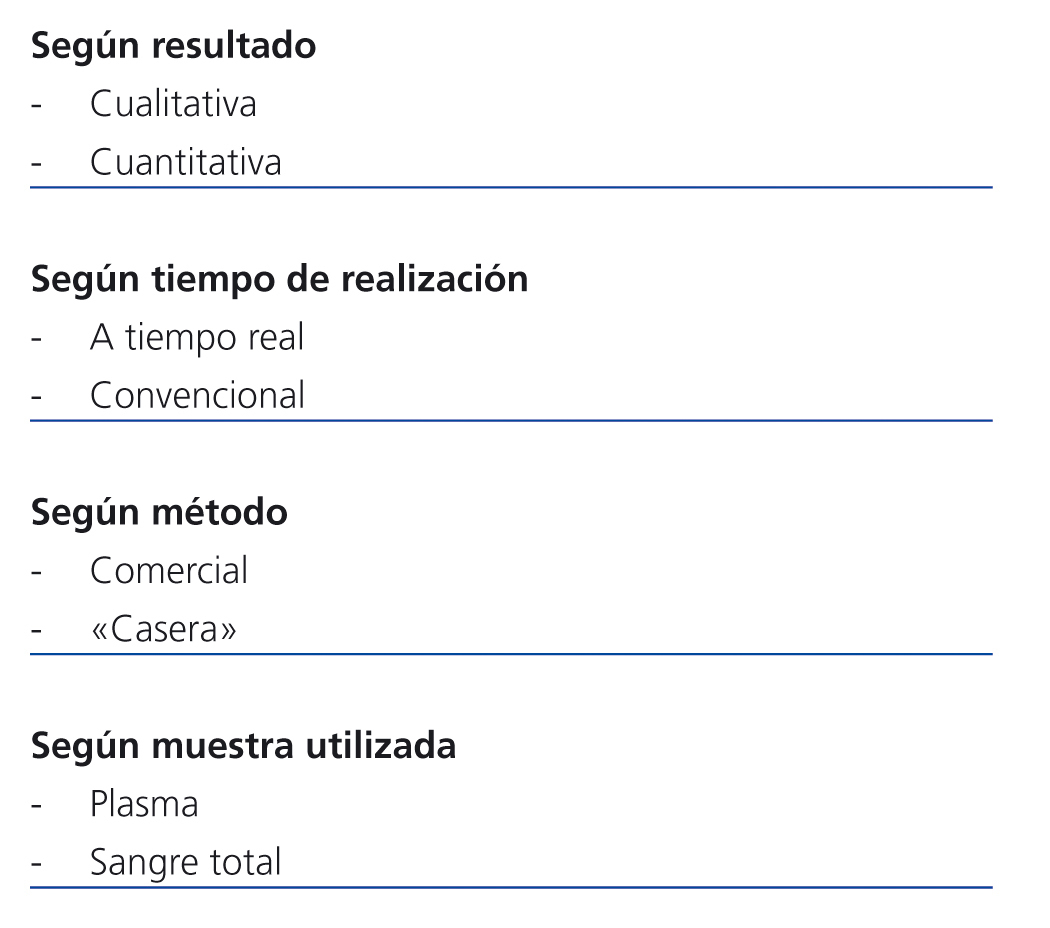Select the "Plasma" list item
Image resolution: width=1050 pixels, height=928 pixels.
[144, 804]
